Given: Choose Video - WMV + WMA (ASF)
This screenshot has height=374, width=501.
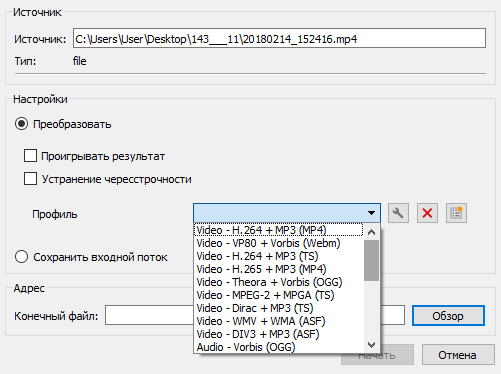Looking at the screenshot, I should 279,321.
